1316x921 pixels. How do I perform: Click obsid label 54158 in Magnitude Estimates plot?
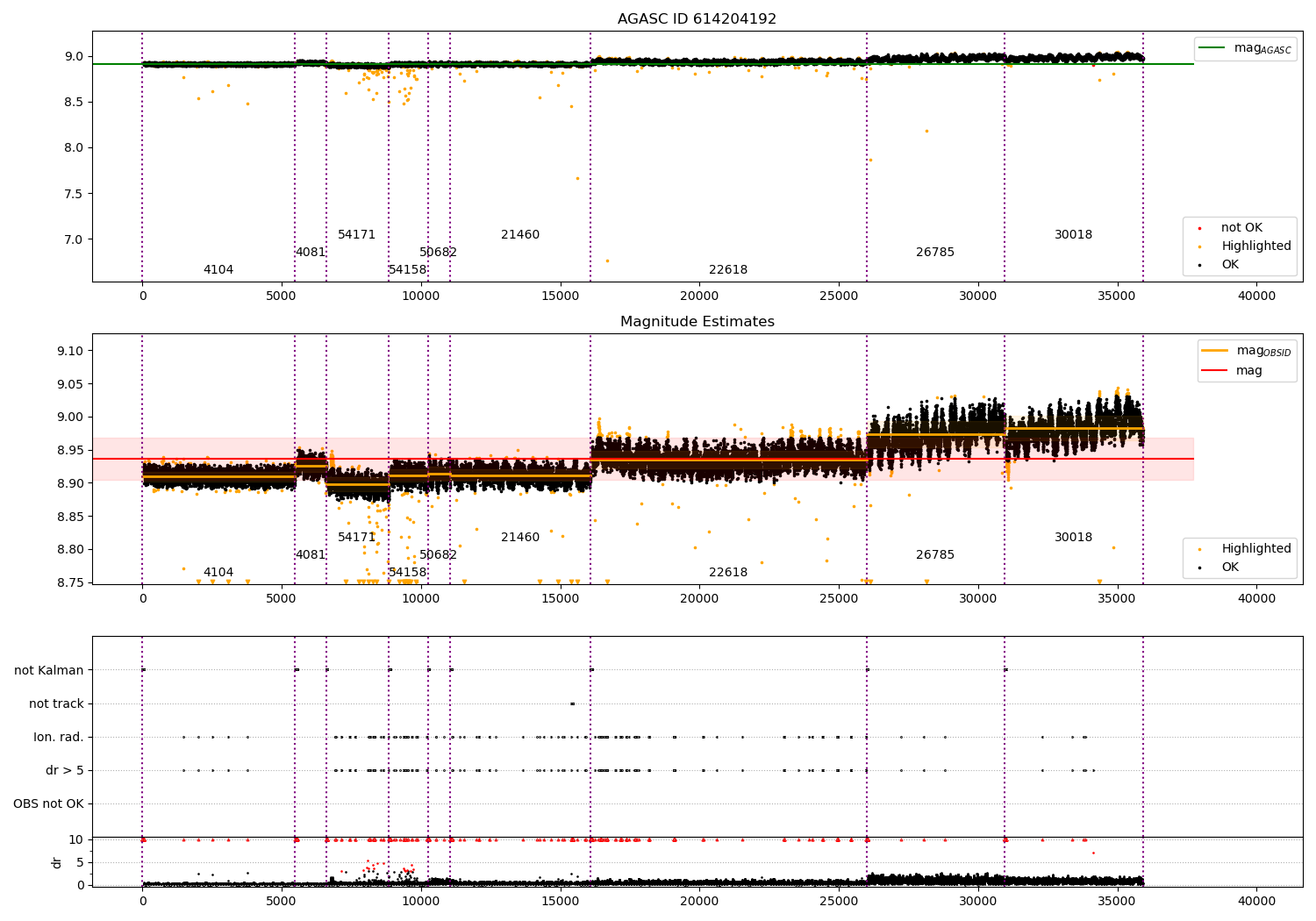pyautogui.click(x=408, y=573)
